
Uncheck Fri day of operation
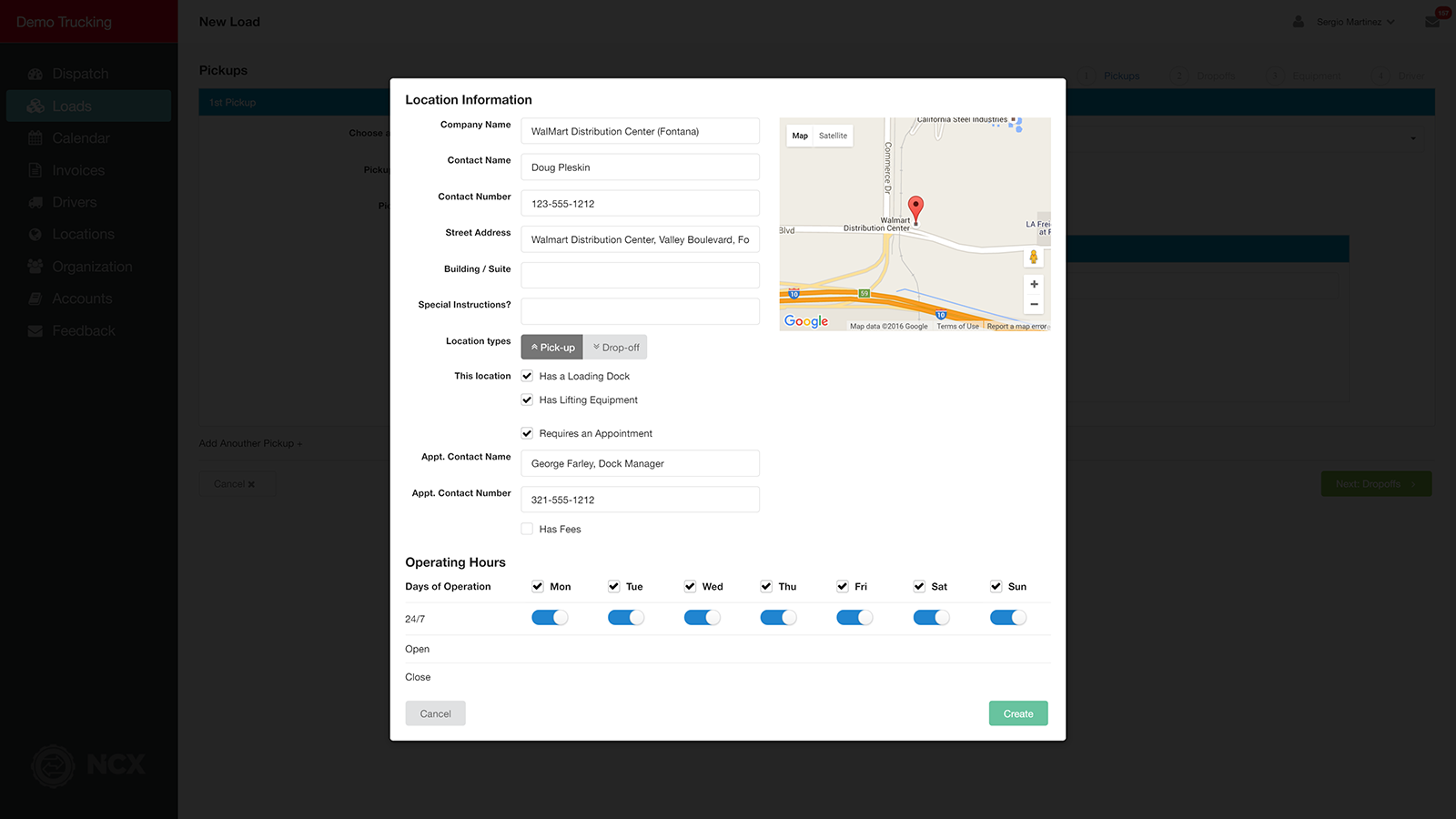pyautogui.click(x=843, y=587)
